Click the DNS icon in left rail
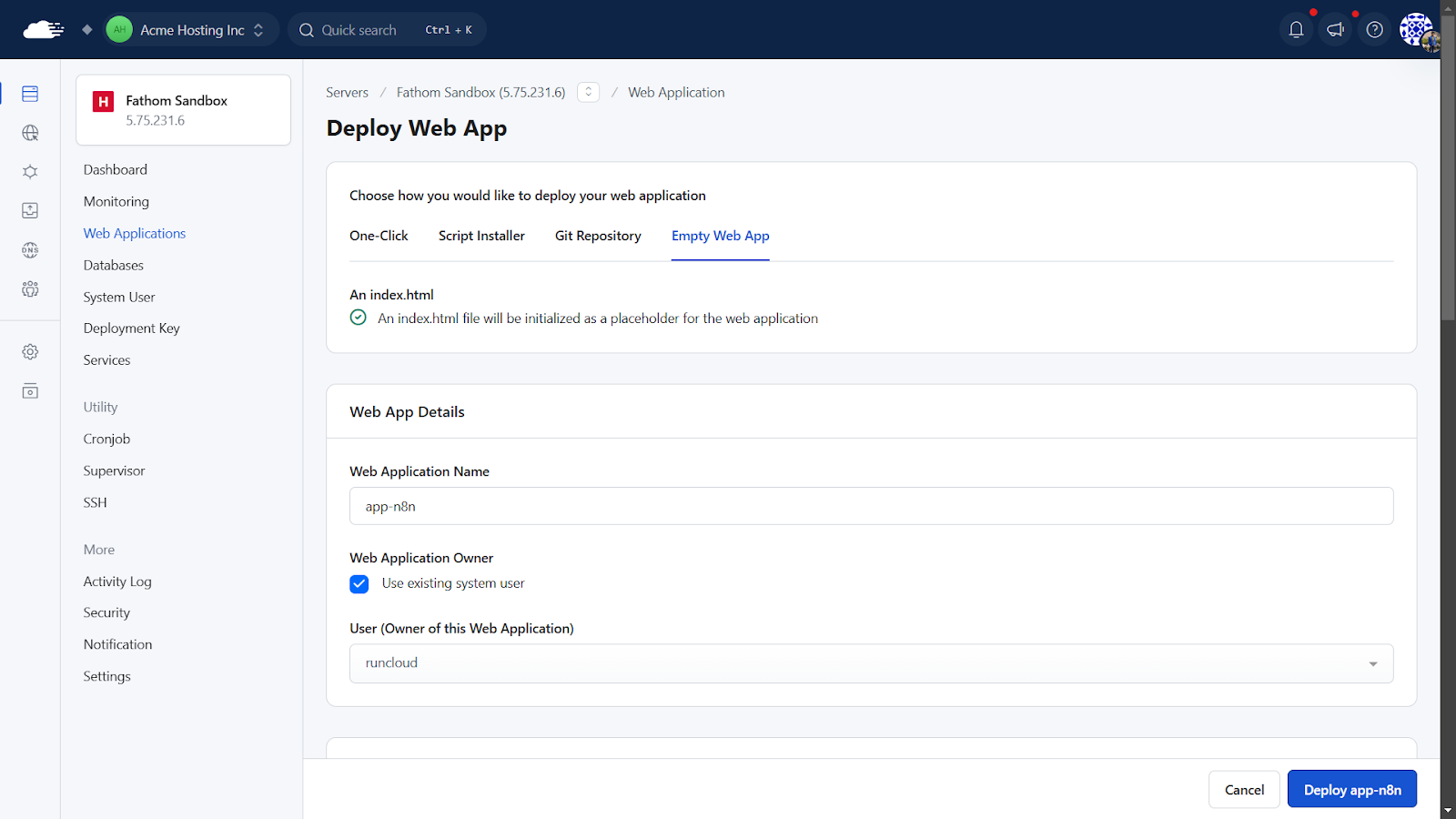Viewport: 1456px width, 819px height. pos(30,250)
